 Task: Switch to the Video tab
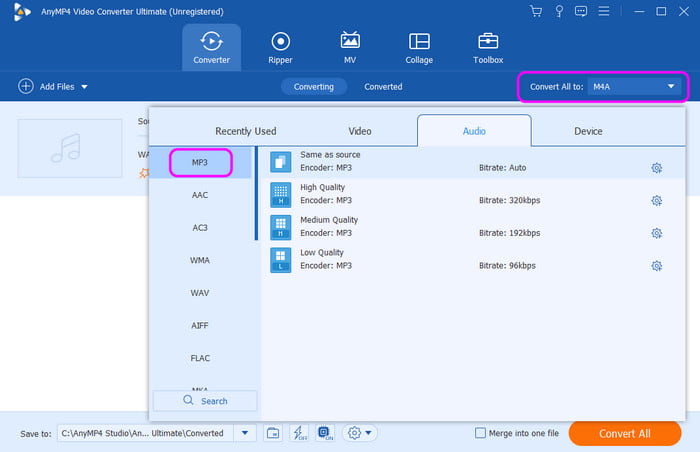click(360, 131)
